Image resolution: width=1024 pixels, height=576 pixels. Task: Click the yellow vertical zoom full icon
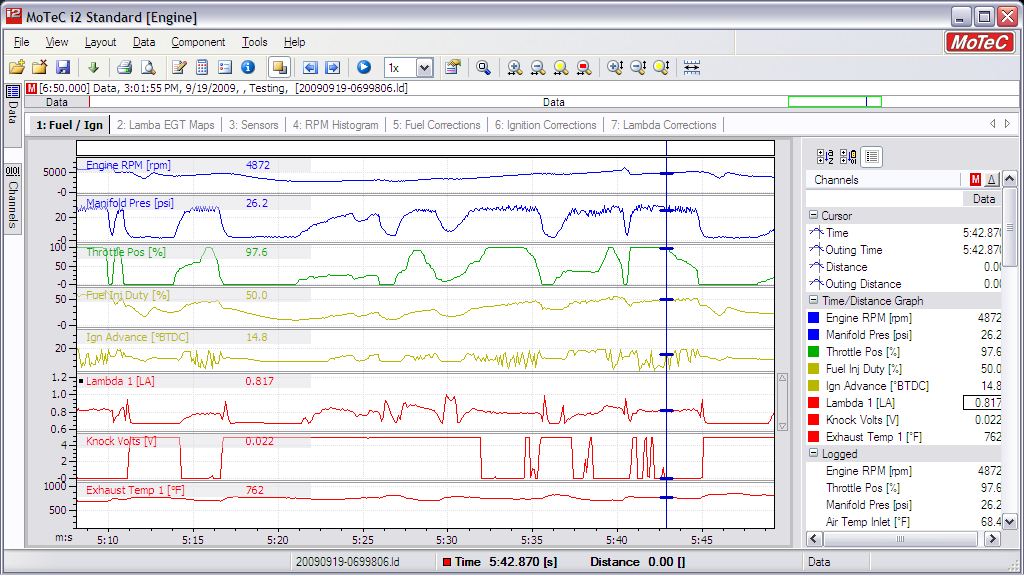pyautogui.click(x=661, y=67)
